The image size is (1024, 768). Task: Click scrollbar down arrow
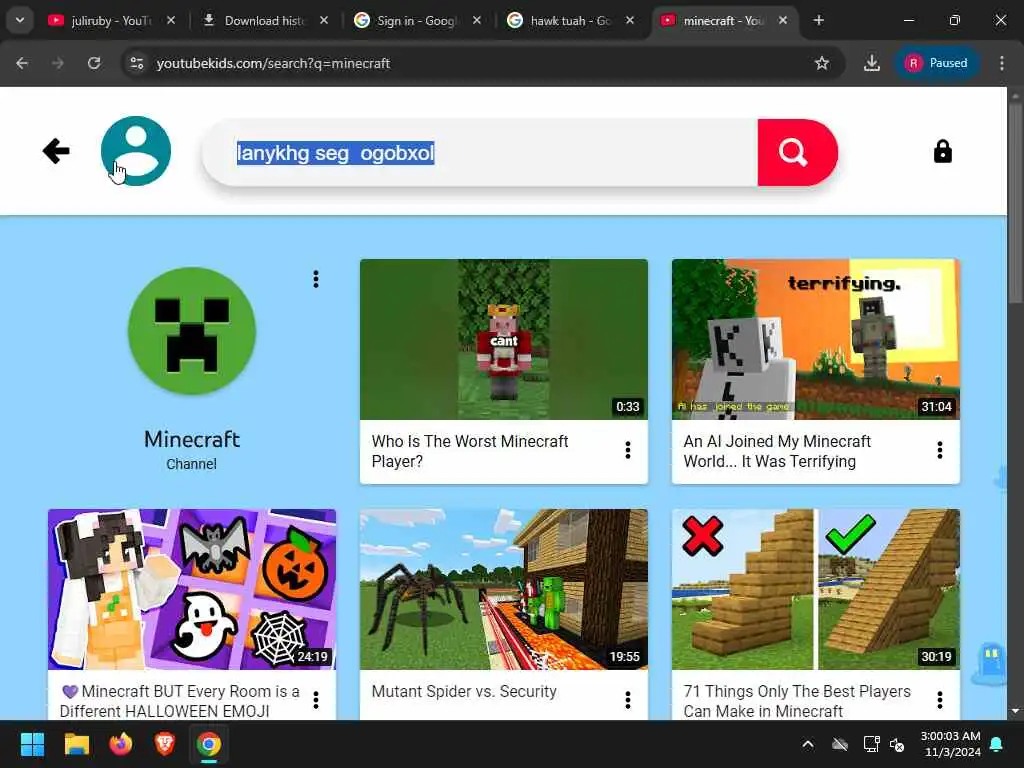[1015, 711]
